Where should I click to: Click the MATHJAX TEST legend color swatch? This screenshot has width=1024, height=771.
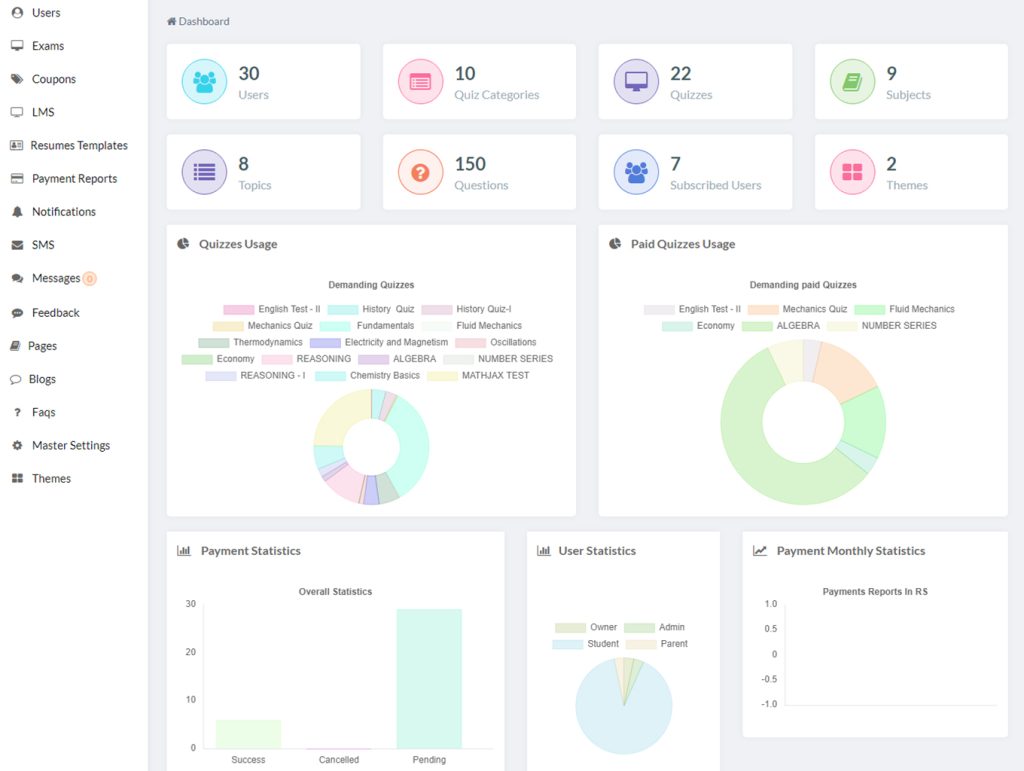pos(442,376)
